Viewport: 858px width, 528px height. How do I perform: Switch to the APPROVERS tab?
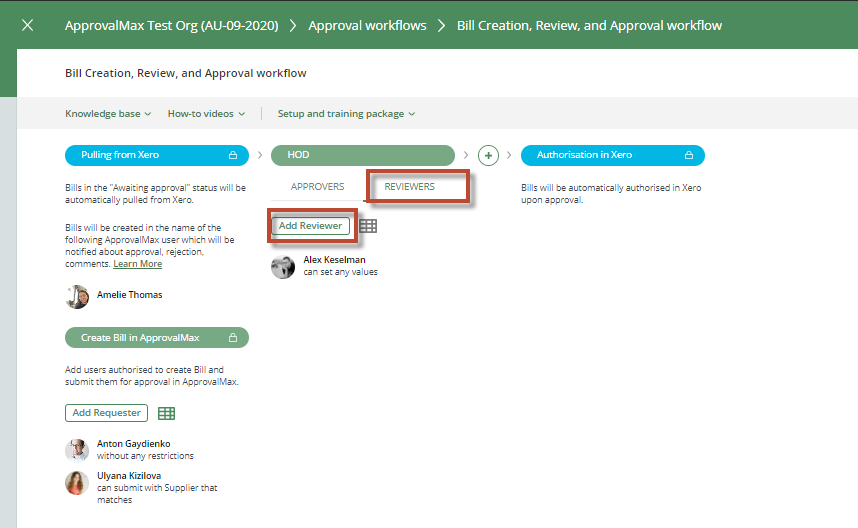317,187
